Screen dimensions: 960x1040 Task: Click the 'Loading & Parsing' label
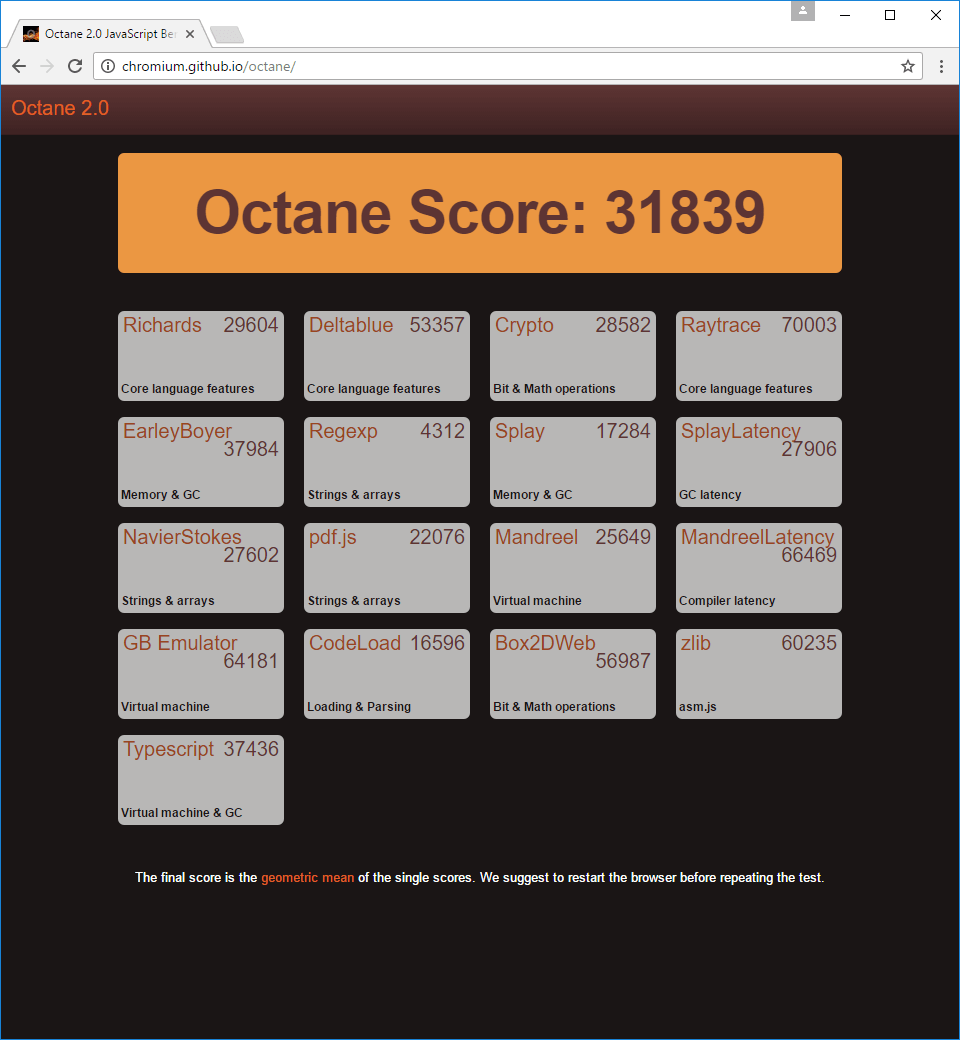click(x=359, y=707)
